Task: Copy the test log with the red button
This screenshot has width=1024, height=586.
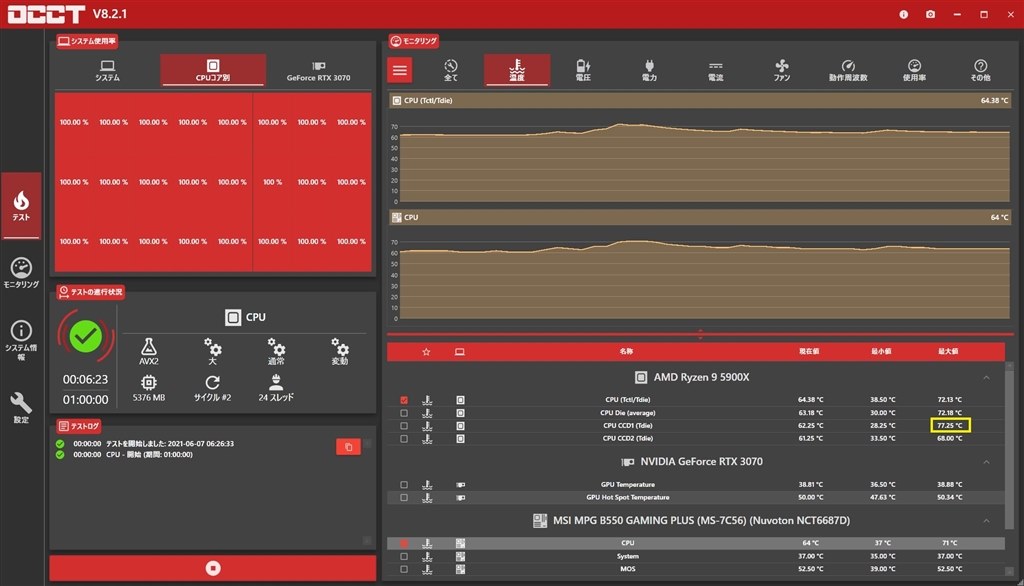Action: click(x=348, y=447)
